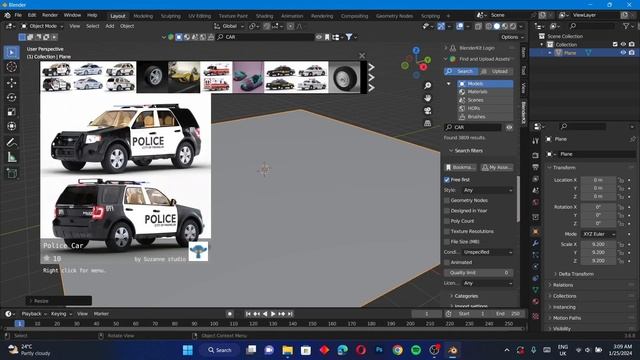The height and width of the screenshot is (360, 640).
Task: Click the viewport zoom magnifier icon
Action: click(427, 85)
